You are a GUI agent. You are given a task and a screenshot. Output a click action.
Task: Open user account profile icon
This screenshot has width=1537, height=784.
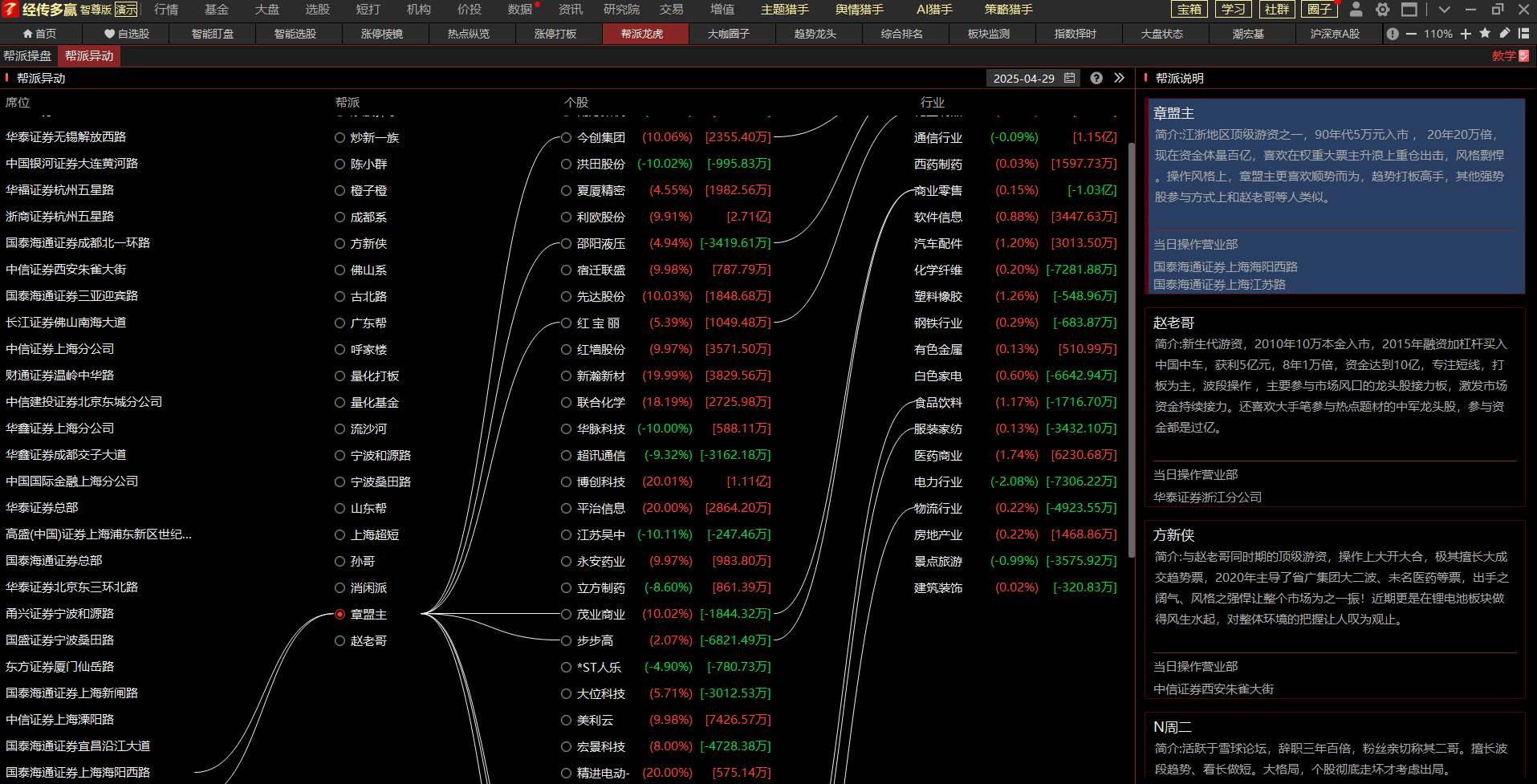[x=1356, y=10]
